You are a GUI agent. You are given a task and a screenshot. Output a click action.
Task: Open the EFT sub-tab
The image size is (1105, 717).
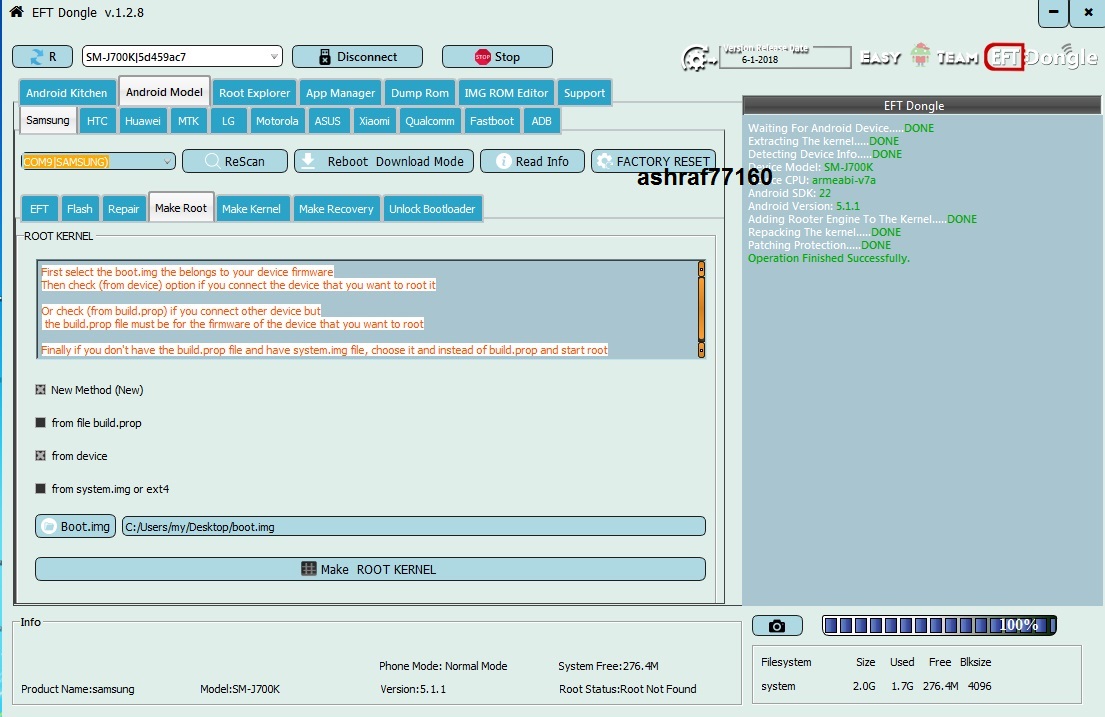tap(39, 209)
